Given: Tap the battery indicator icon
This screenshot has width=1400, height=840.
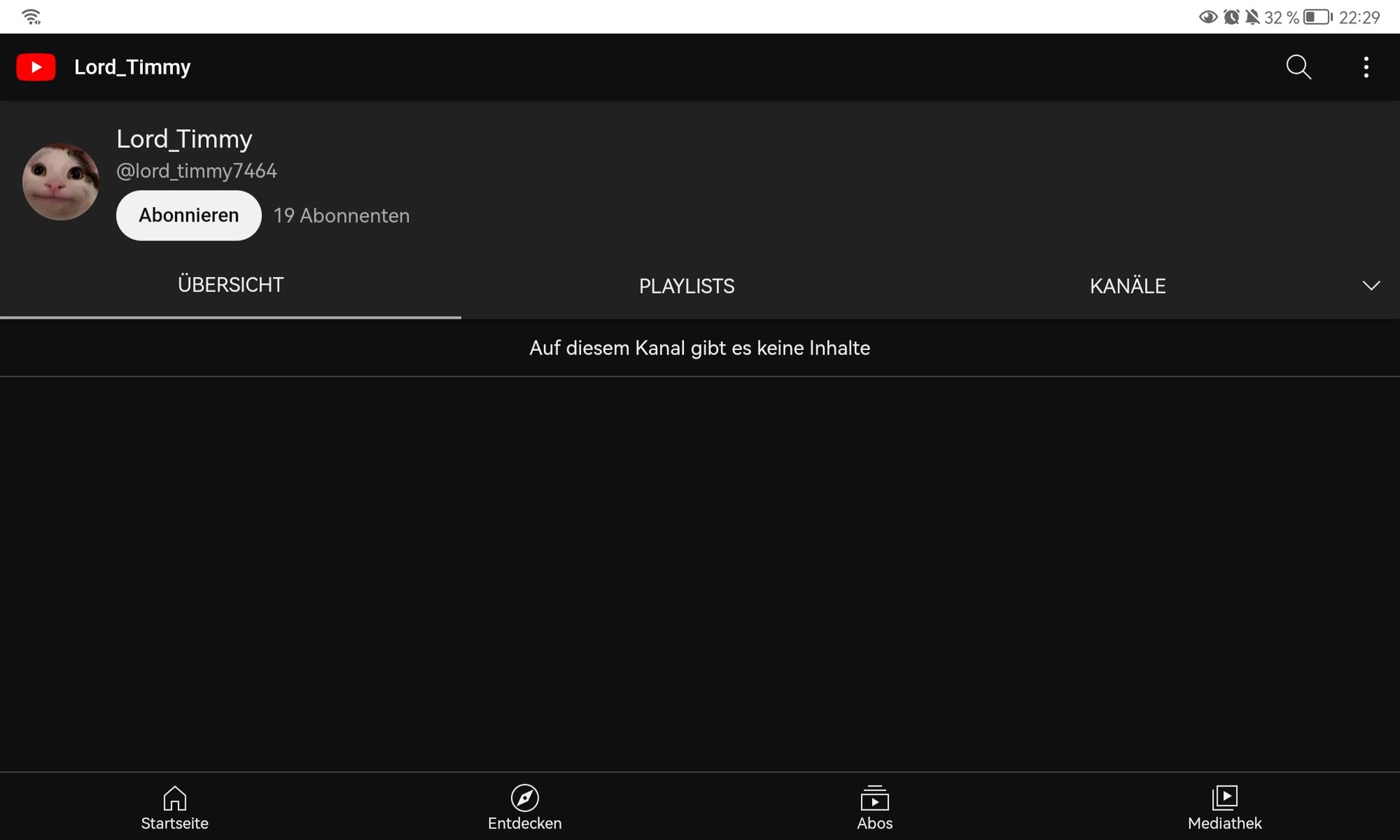Looking at the screenshot, I should point(1318,17).
